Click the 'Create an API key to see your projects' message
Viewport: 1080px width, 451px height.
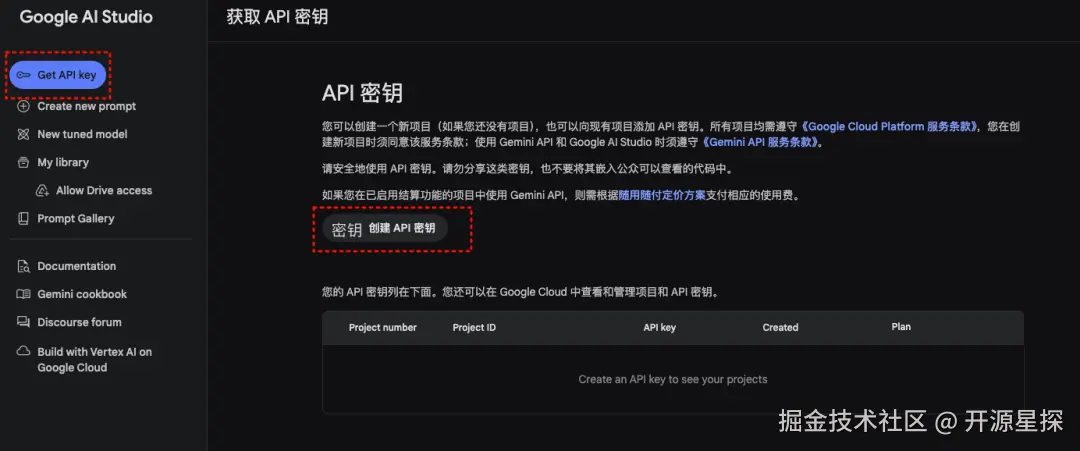[x=672, y=379]
